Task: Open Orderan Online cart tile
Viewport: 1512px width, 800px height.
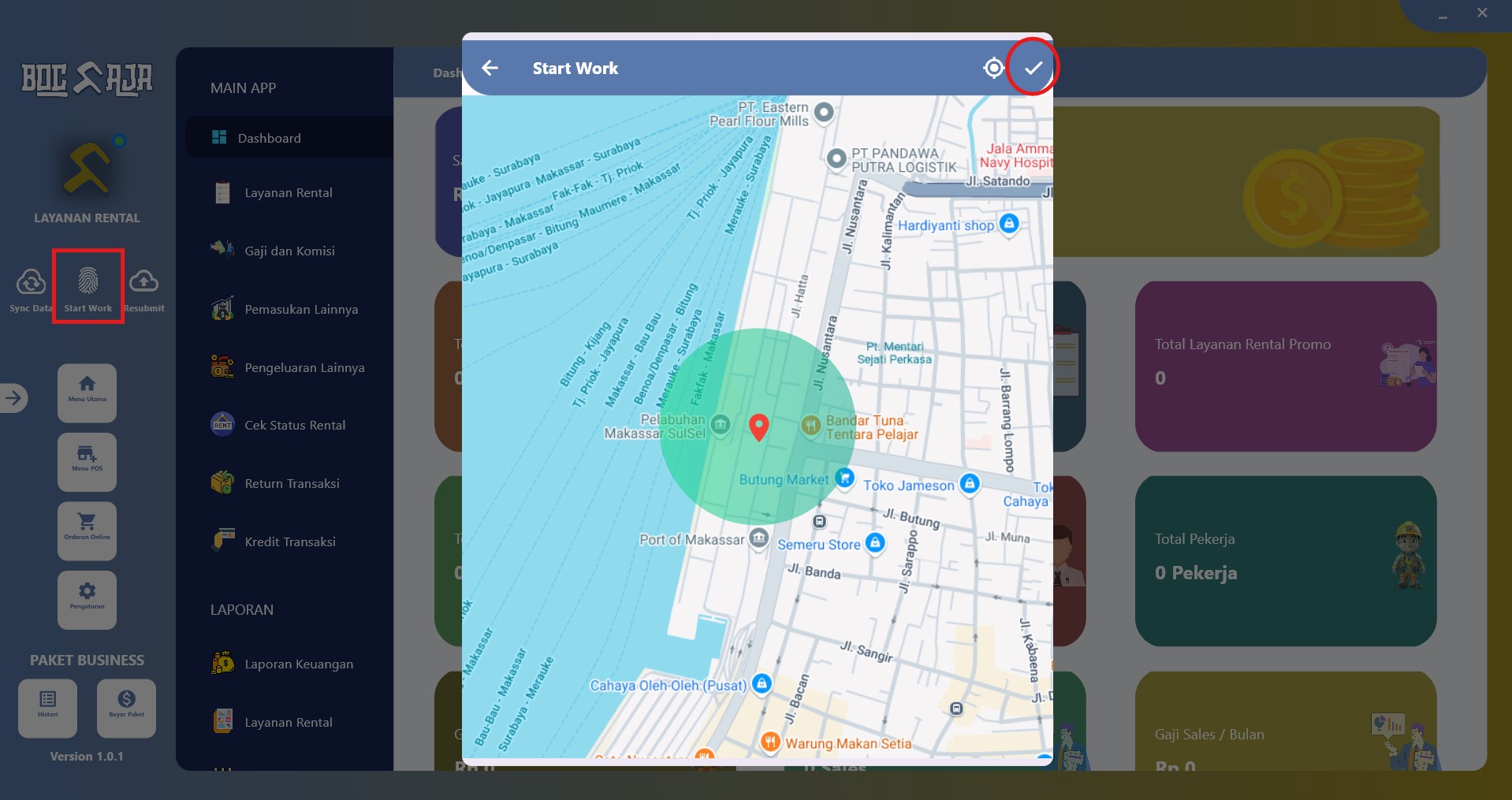Action: pos(87,530)
